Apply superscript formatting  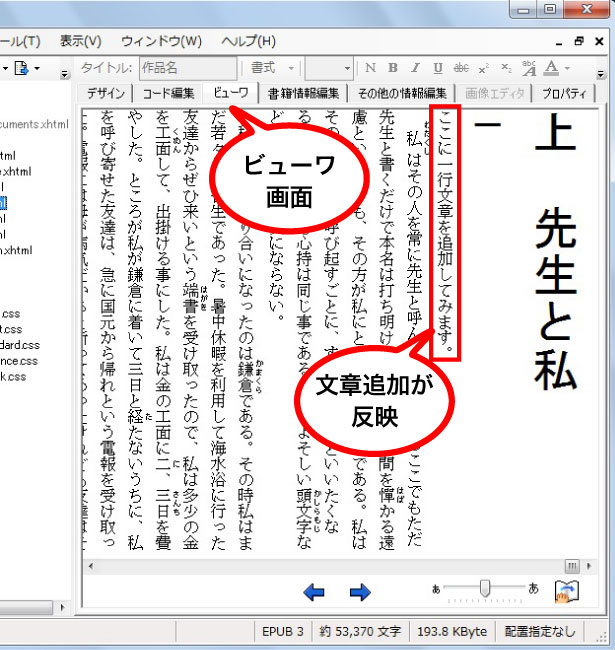[484, 68]
